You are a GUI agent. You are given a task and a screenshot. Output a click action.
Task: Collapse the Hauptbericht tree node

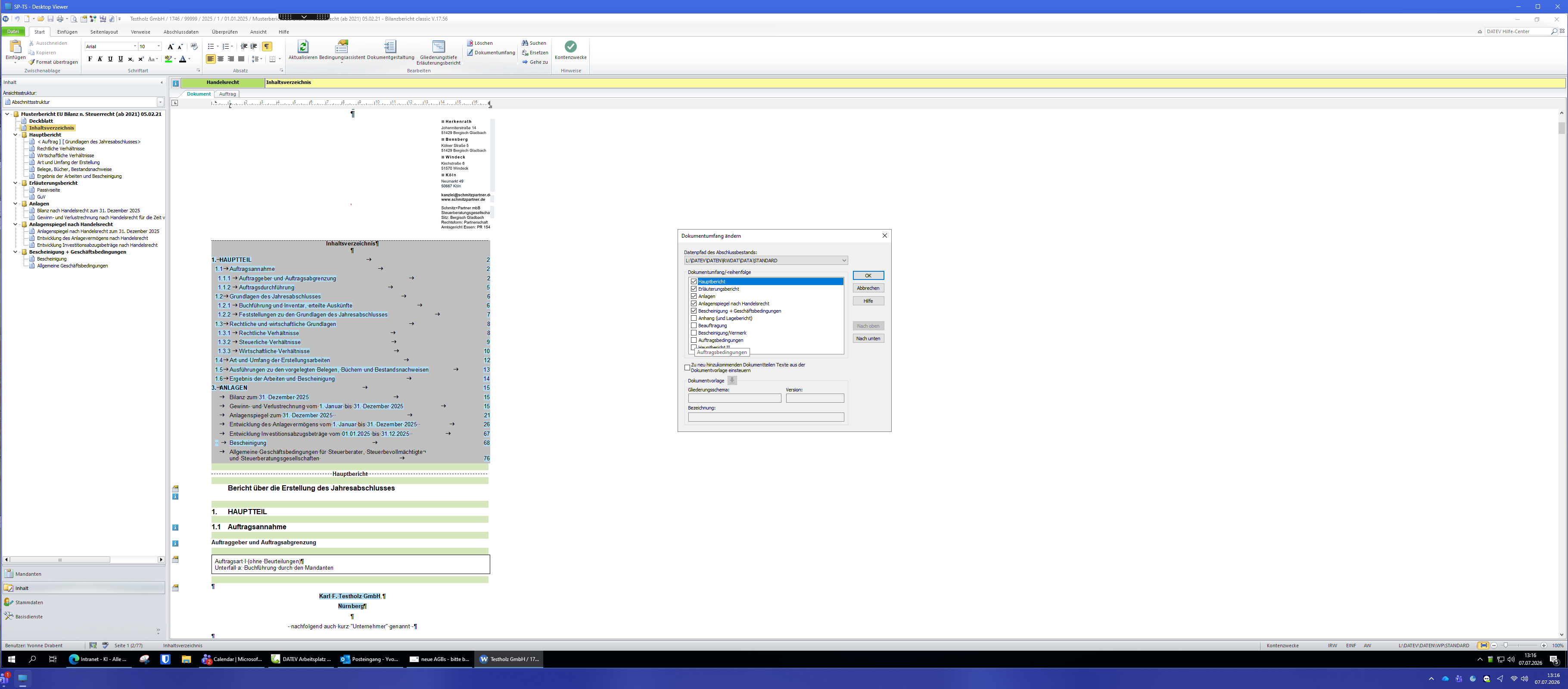(16, 135)
